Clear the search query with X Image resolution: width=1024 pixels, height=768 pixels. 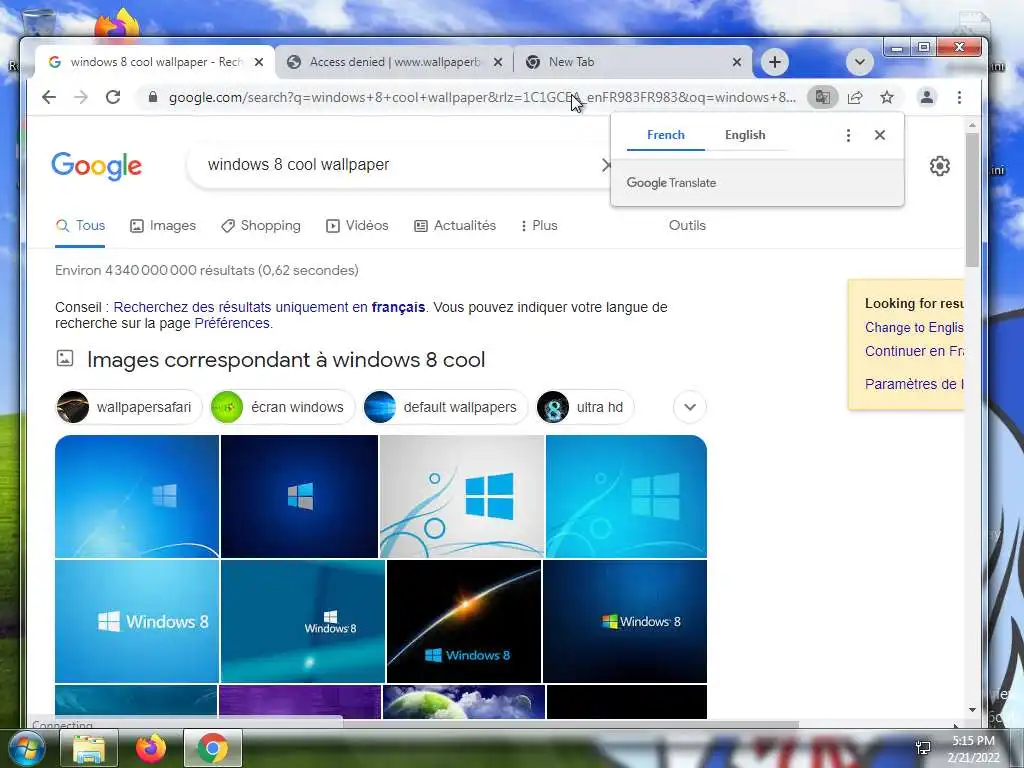[x=605, y=165]
